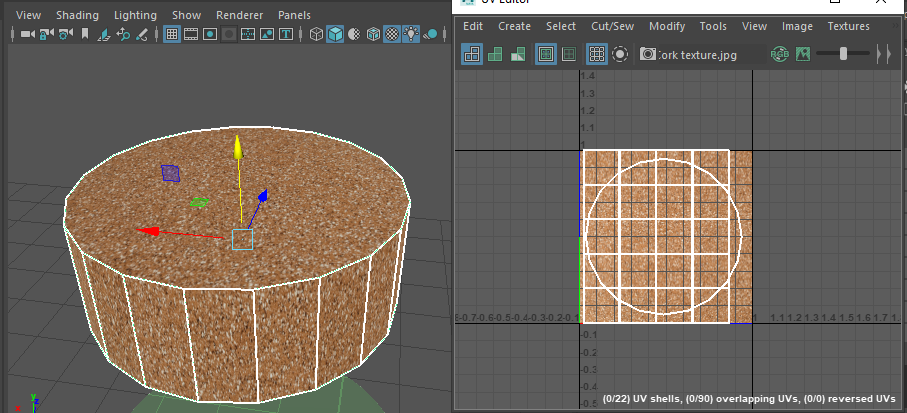Expand the Textures menu in UV Editor
The height and width of the screenshot is (413, 907).
(848, 26)
